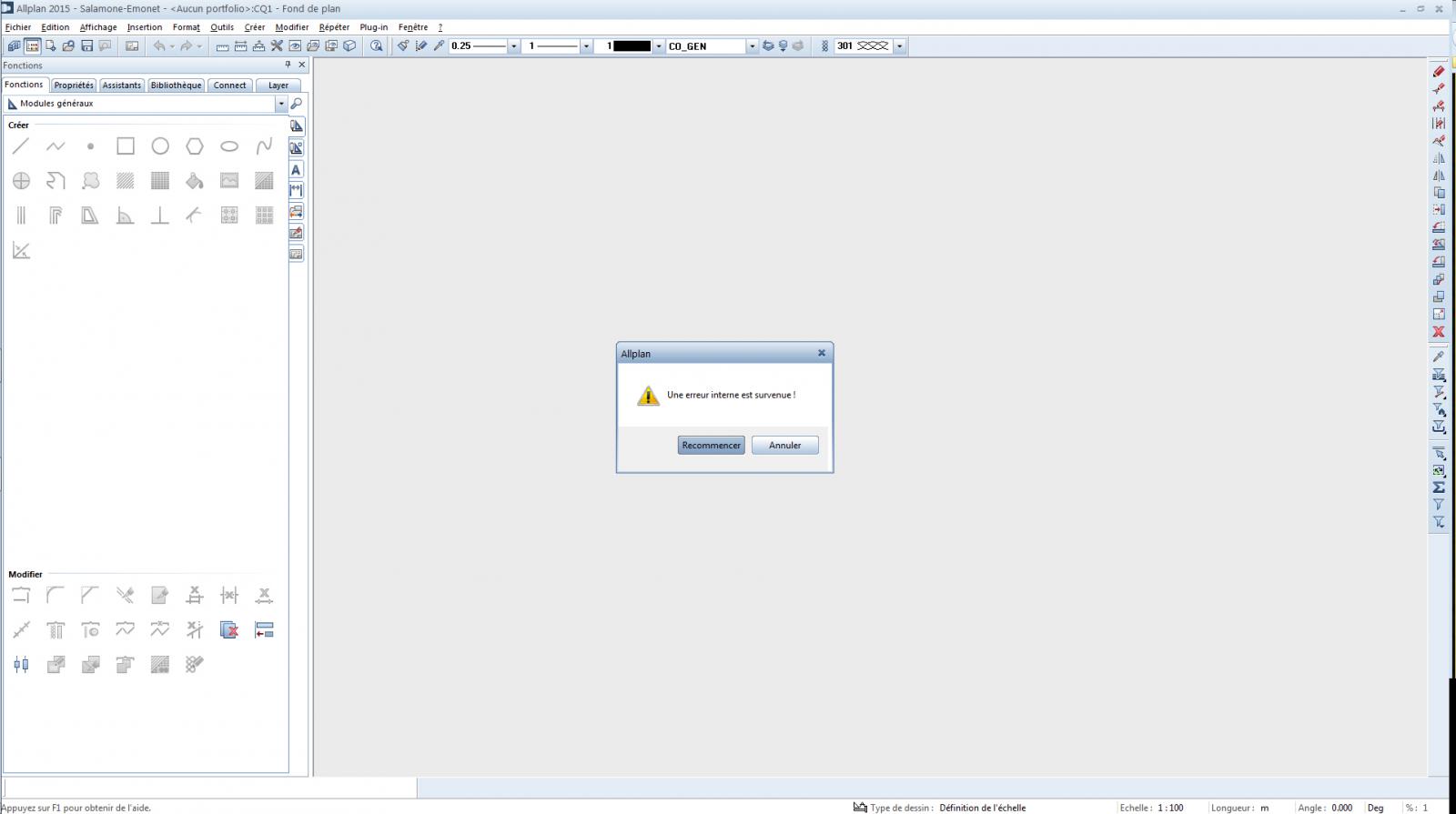Click the black line color swatch

pos(632,45)
